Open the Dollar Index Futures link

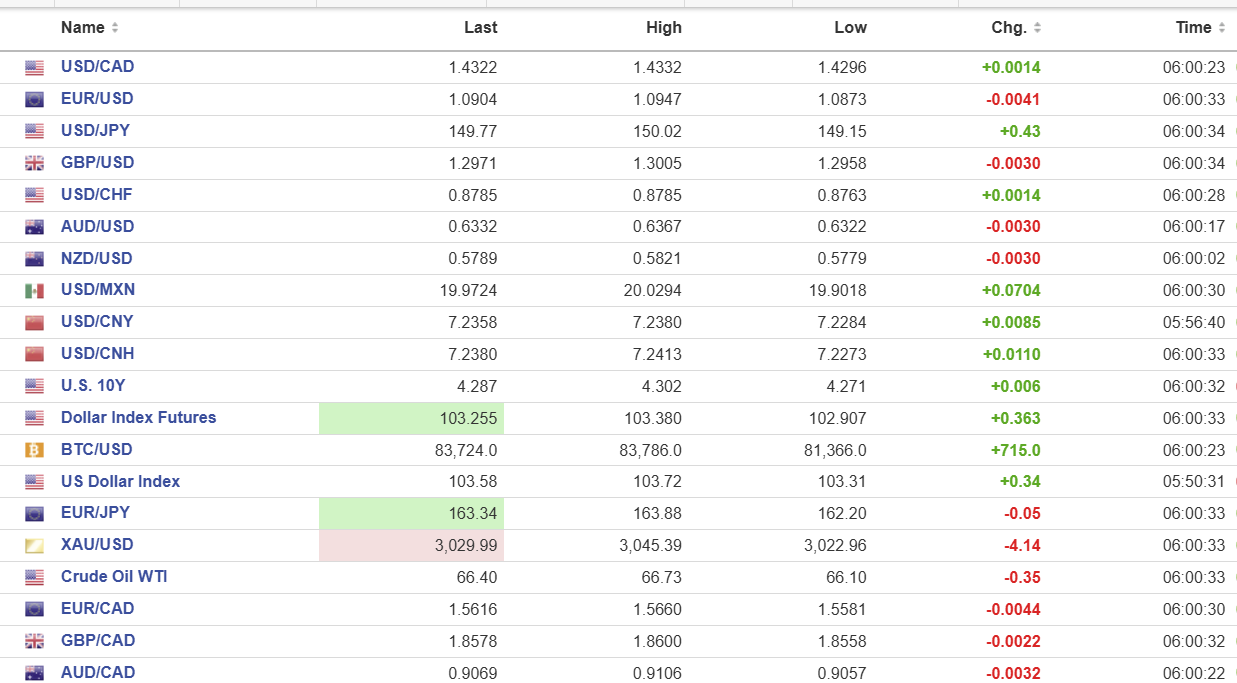click(x=138, y=418)
